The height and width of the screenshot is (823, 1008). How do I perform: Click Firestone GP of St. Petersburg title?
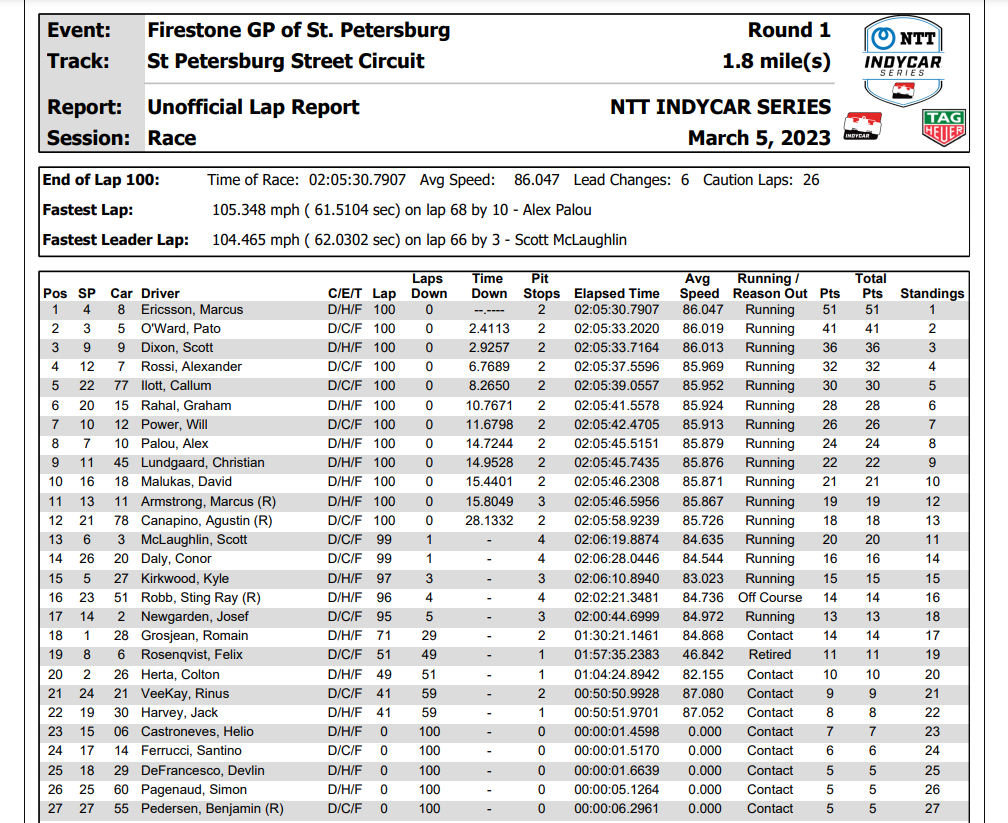pyautogui.click(x=299, y=30)
